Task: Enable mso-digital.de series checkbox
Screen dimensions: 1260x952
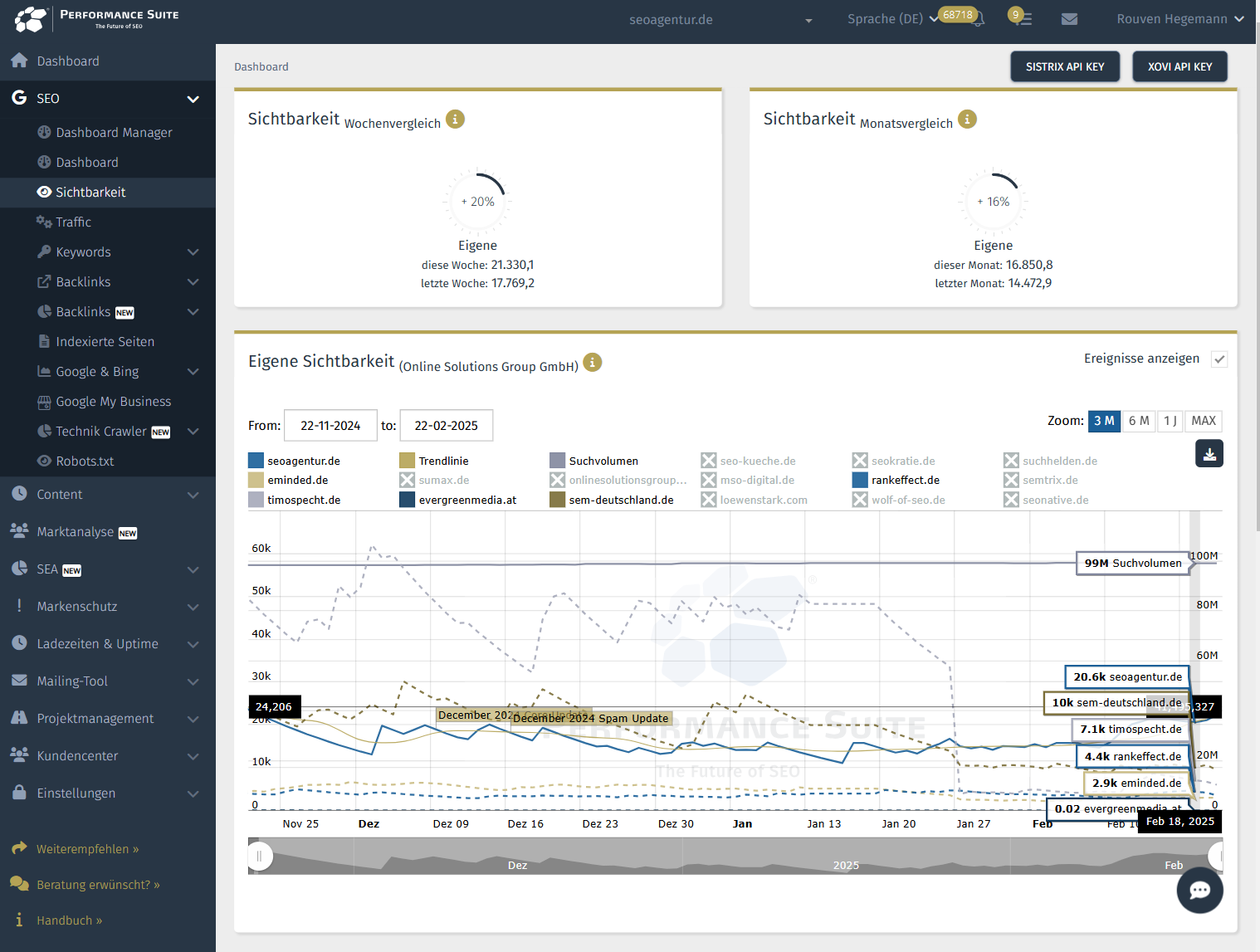Action: 709,480
